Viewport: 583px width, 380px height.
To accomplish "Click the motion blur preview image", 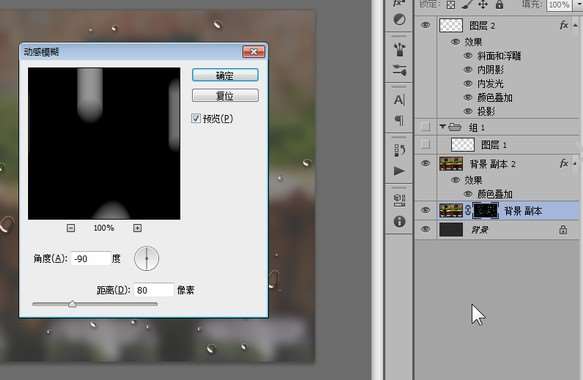I will coord(104,144).
